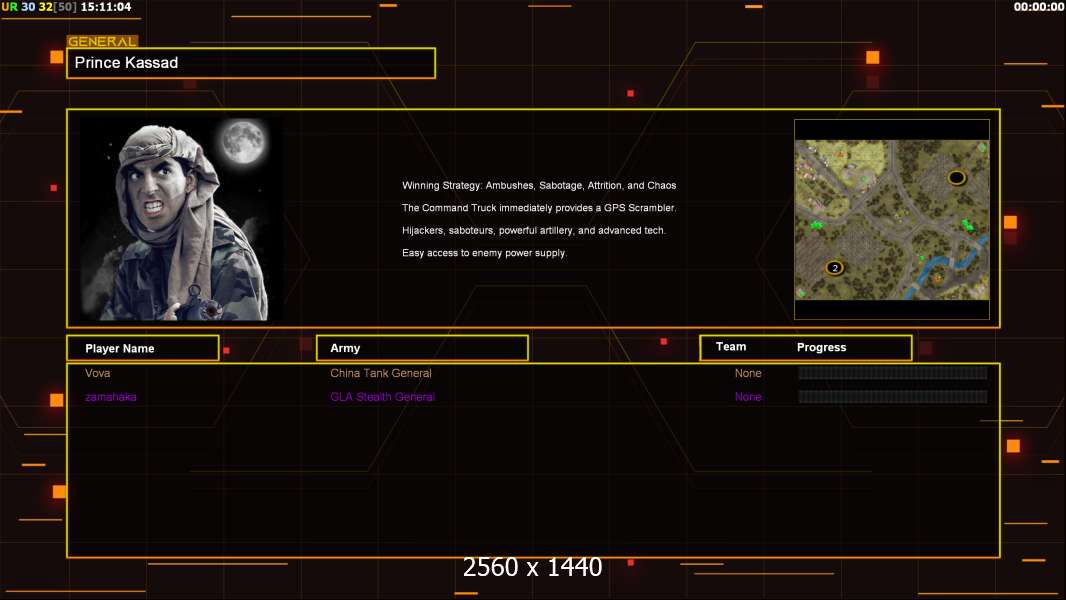
Task: Click the Progress column header
Action: (821, 348)
